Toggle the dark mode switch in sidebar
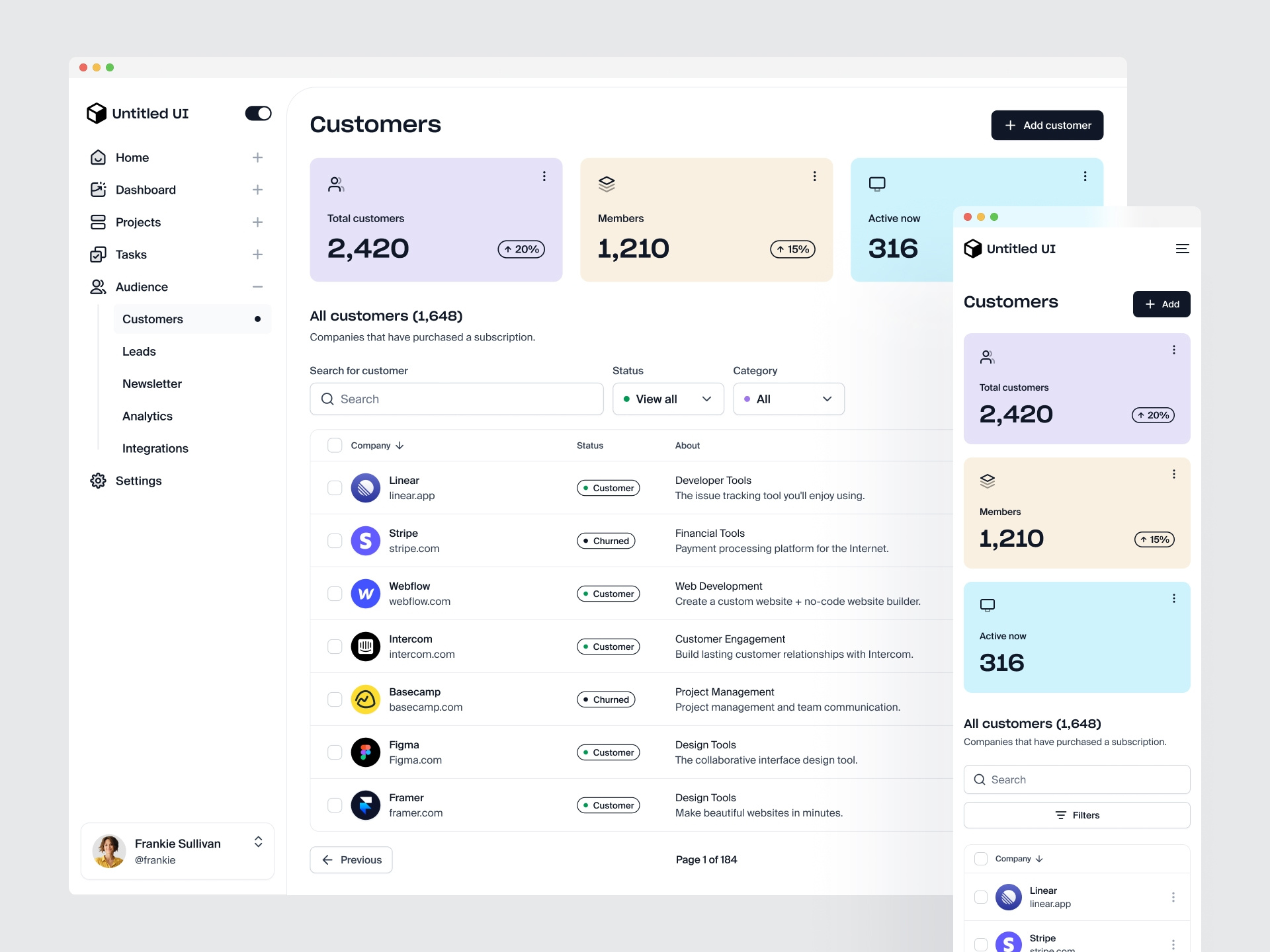 [258, 113]
